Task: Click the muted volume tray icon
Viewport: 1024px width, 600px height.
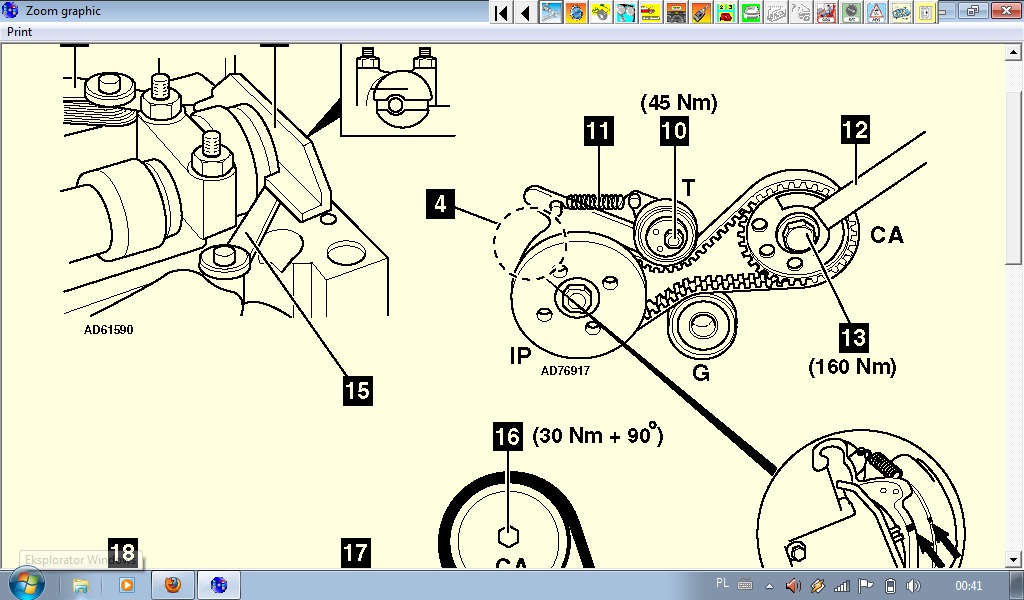Action: pyautogui.click(x=793, y=586)
